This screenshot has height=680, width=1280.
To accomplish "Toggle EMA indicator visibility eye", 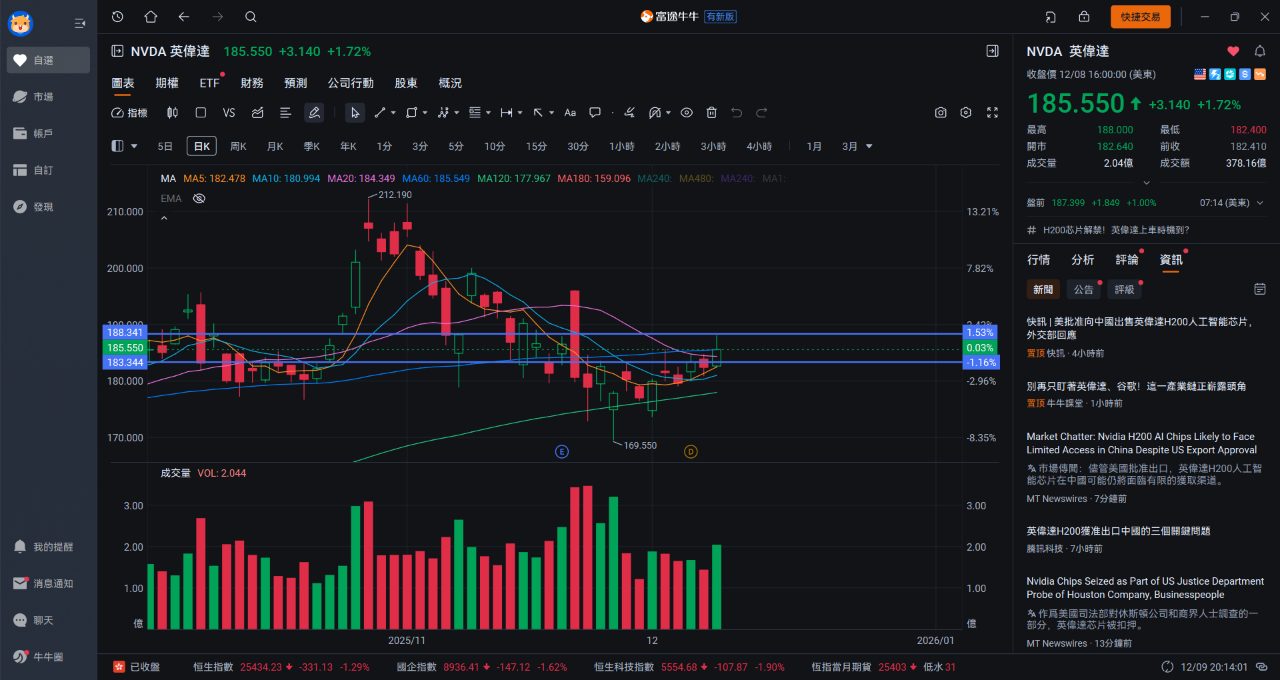I will (x=199, y=198).
